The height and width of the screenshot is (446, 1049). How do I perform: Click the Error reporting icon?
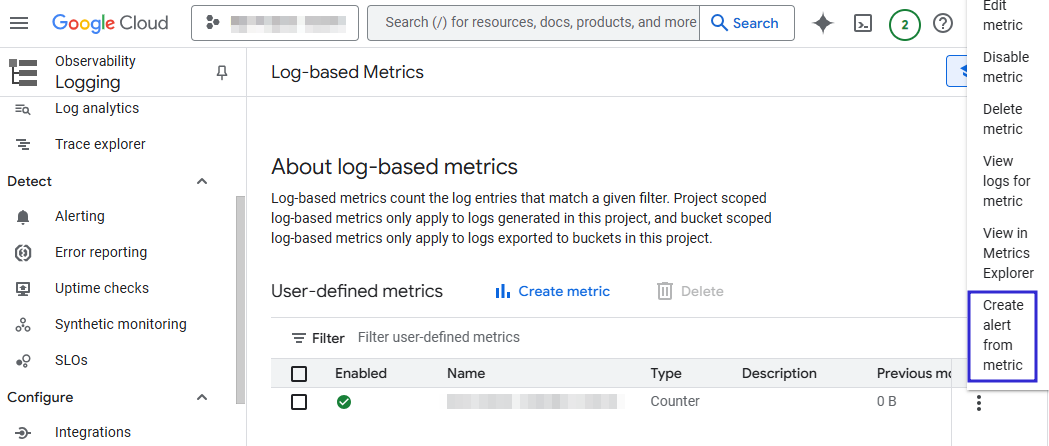click(23, 253)
